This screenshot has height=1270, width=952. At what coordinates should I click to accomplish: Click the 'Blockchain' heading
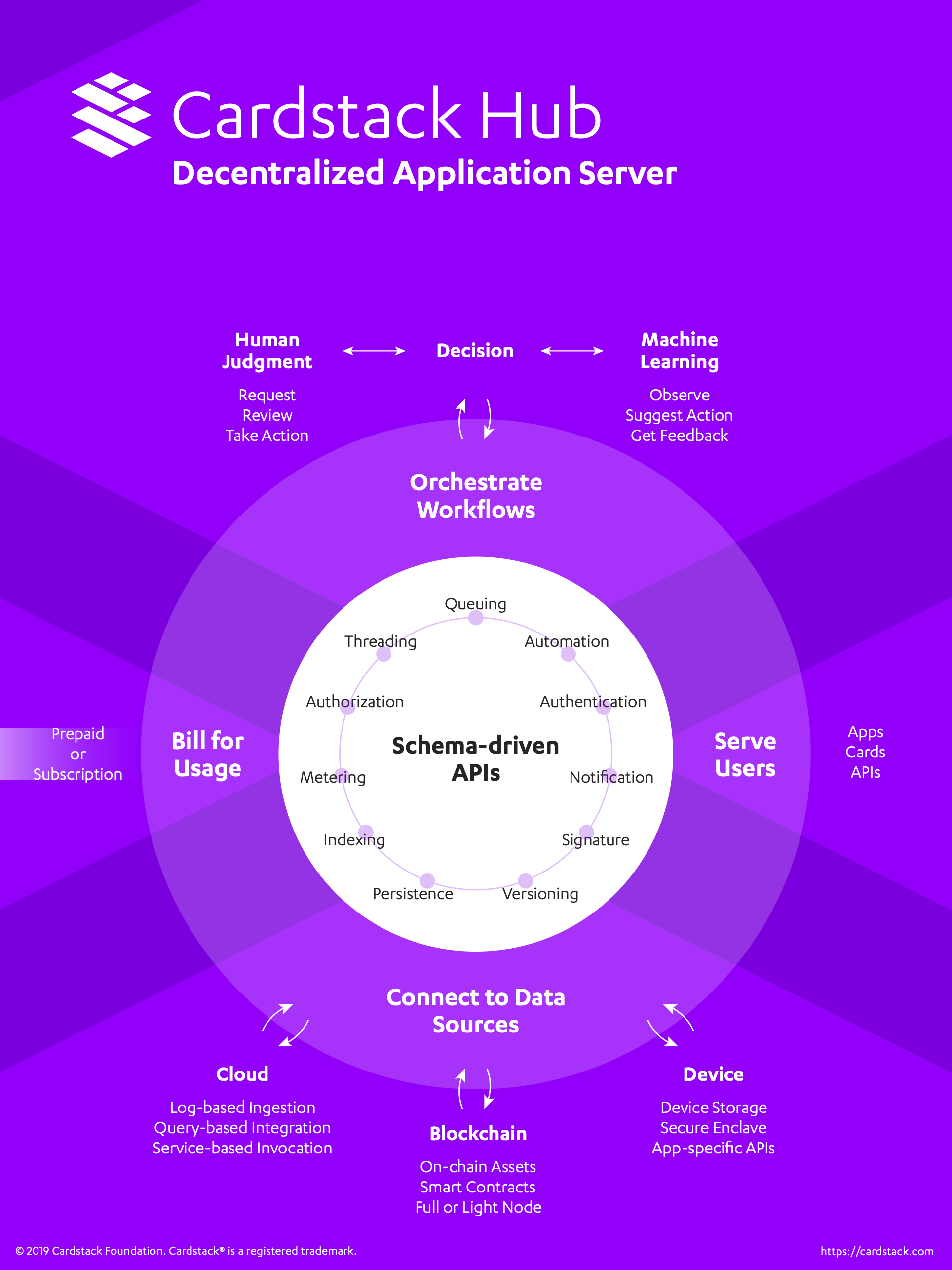pos(478,1134)
